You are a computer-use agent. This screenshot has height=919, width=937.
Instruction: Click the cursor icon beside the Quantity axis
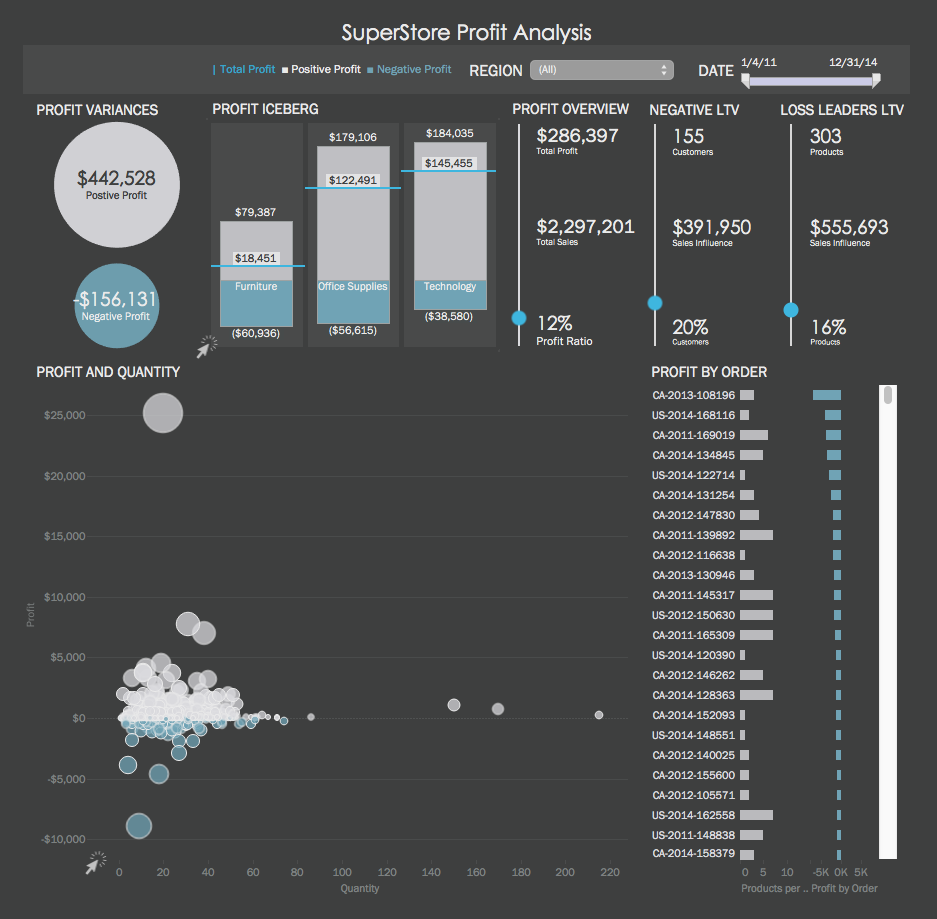[x=96, y=863]
